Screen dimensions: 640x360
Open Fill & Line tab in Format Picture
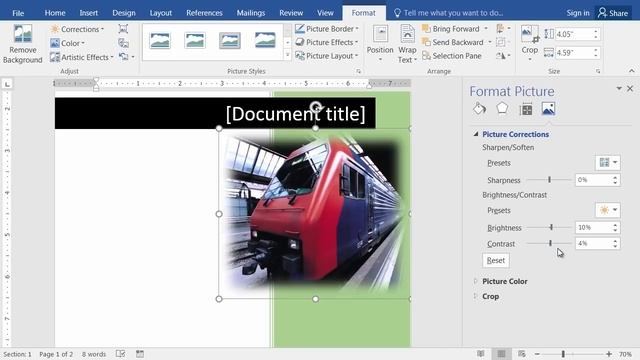[x=479, y=109]
